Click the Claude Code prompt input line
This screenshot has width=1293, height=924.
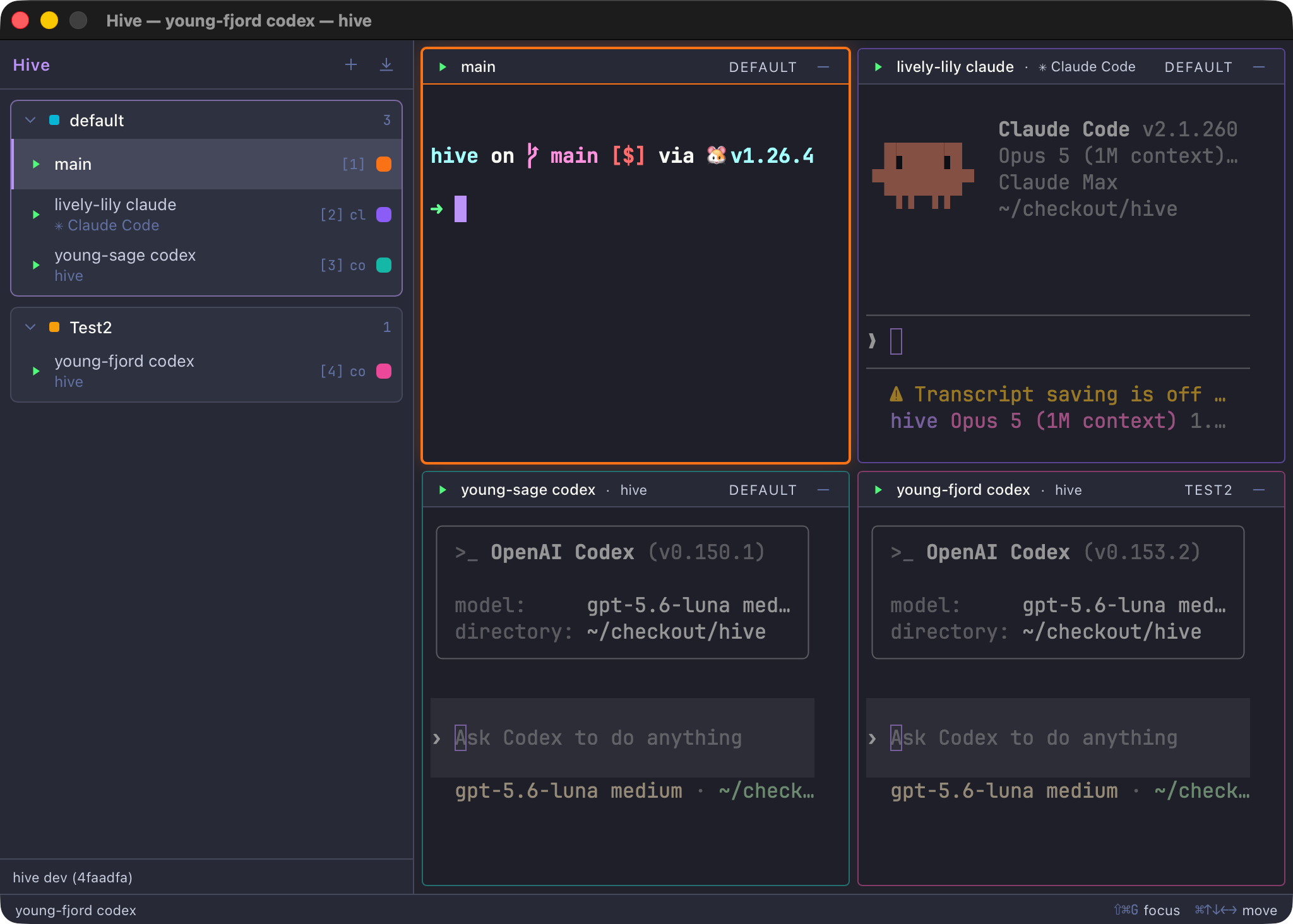click(1058, 341)
